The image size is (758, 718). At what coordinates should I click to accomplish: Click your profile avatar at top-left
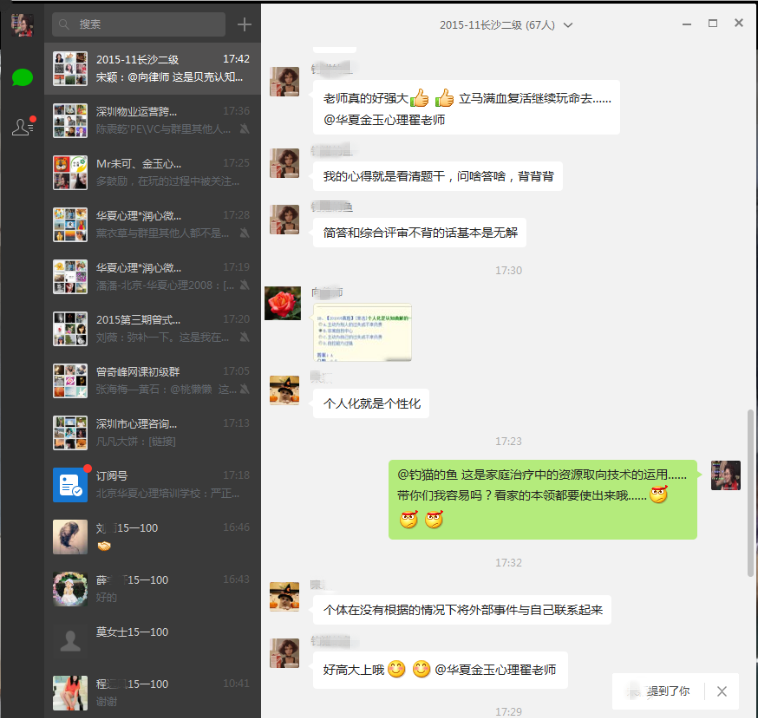[22, 25]
